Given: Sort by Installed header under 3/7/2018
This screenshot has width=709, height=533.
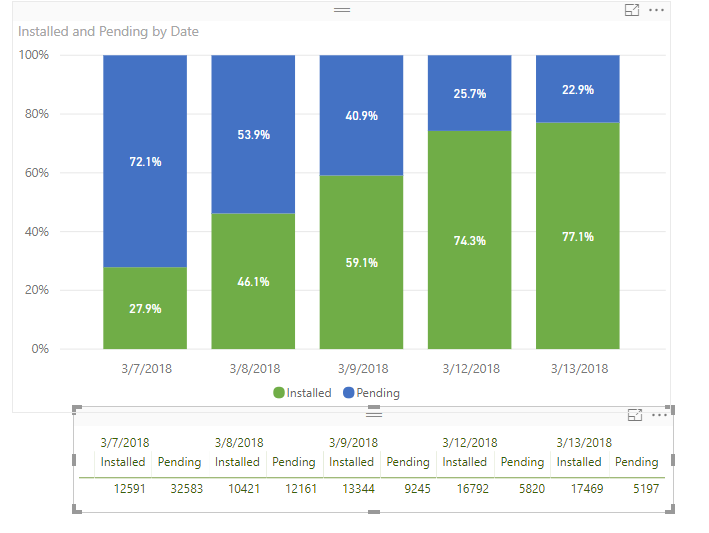Looking at the screenshot, I should (x=123, y=462).
